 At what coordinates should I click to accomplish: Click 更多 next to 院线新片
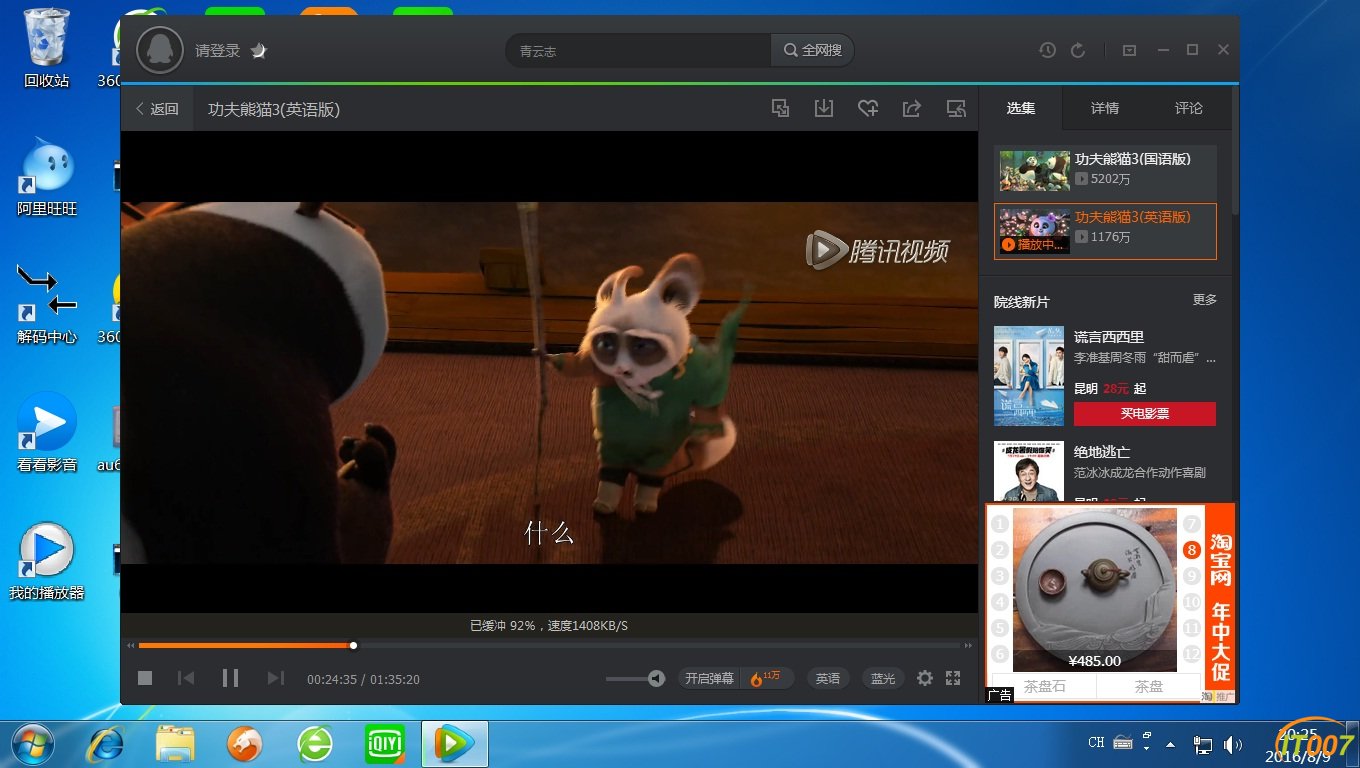pyautogui.click(x=1205, y=300)
